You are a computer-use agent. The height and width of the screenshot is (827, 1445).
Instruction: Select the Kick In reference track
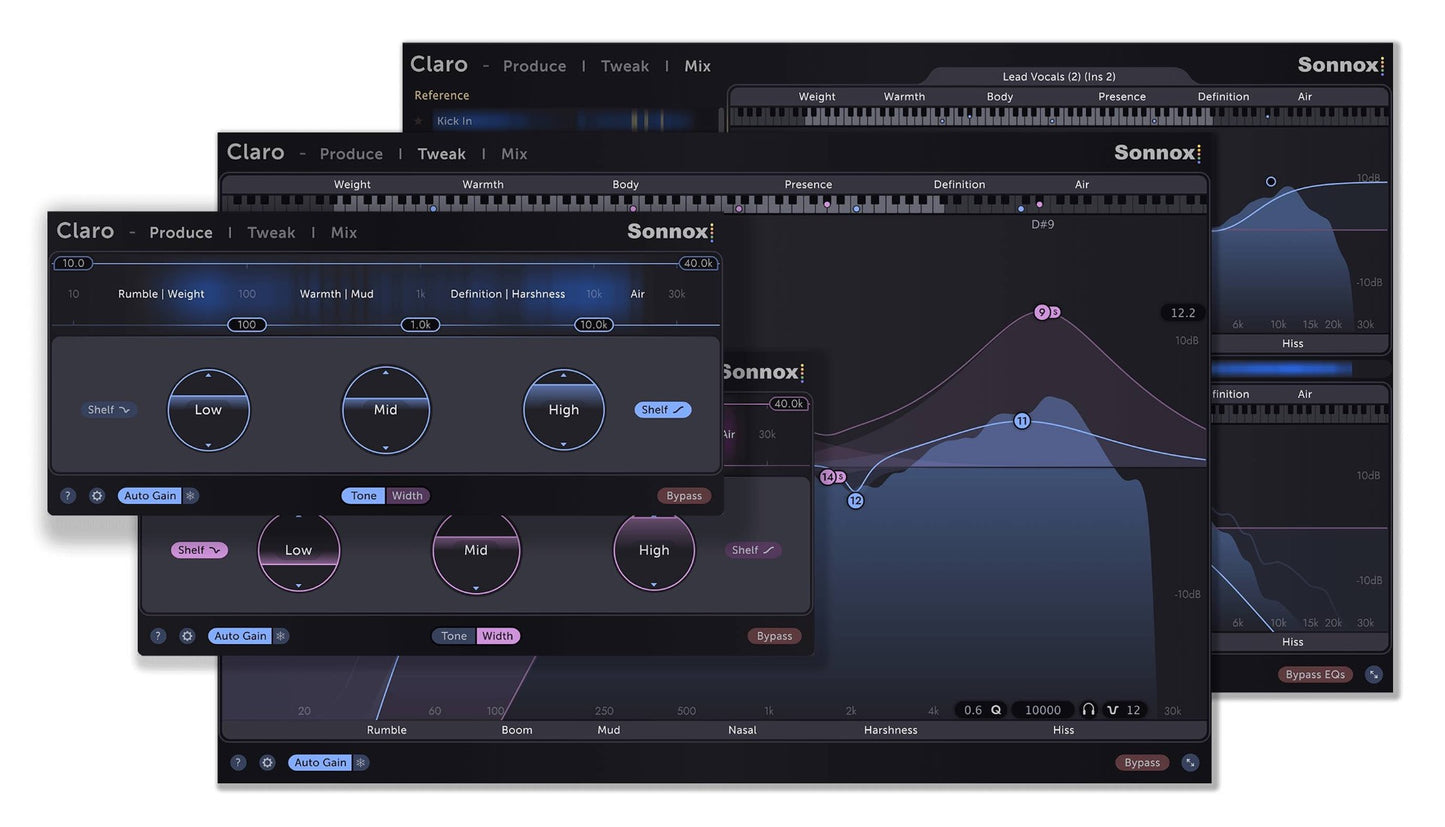(454, 120)
